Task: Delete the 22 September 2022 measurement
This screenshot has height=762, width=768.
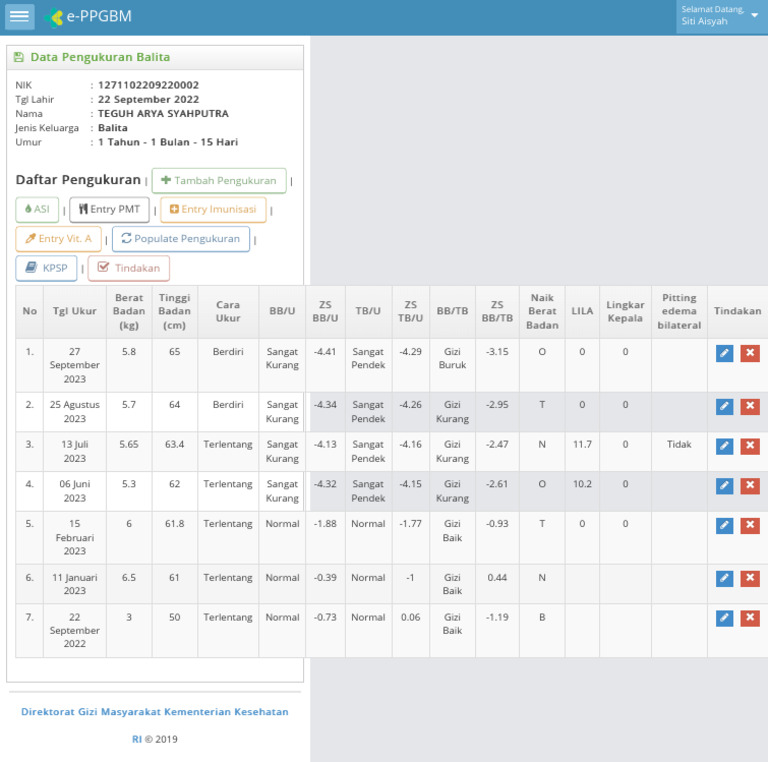Action: (x=750, y=619)
